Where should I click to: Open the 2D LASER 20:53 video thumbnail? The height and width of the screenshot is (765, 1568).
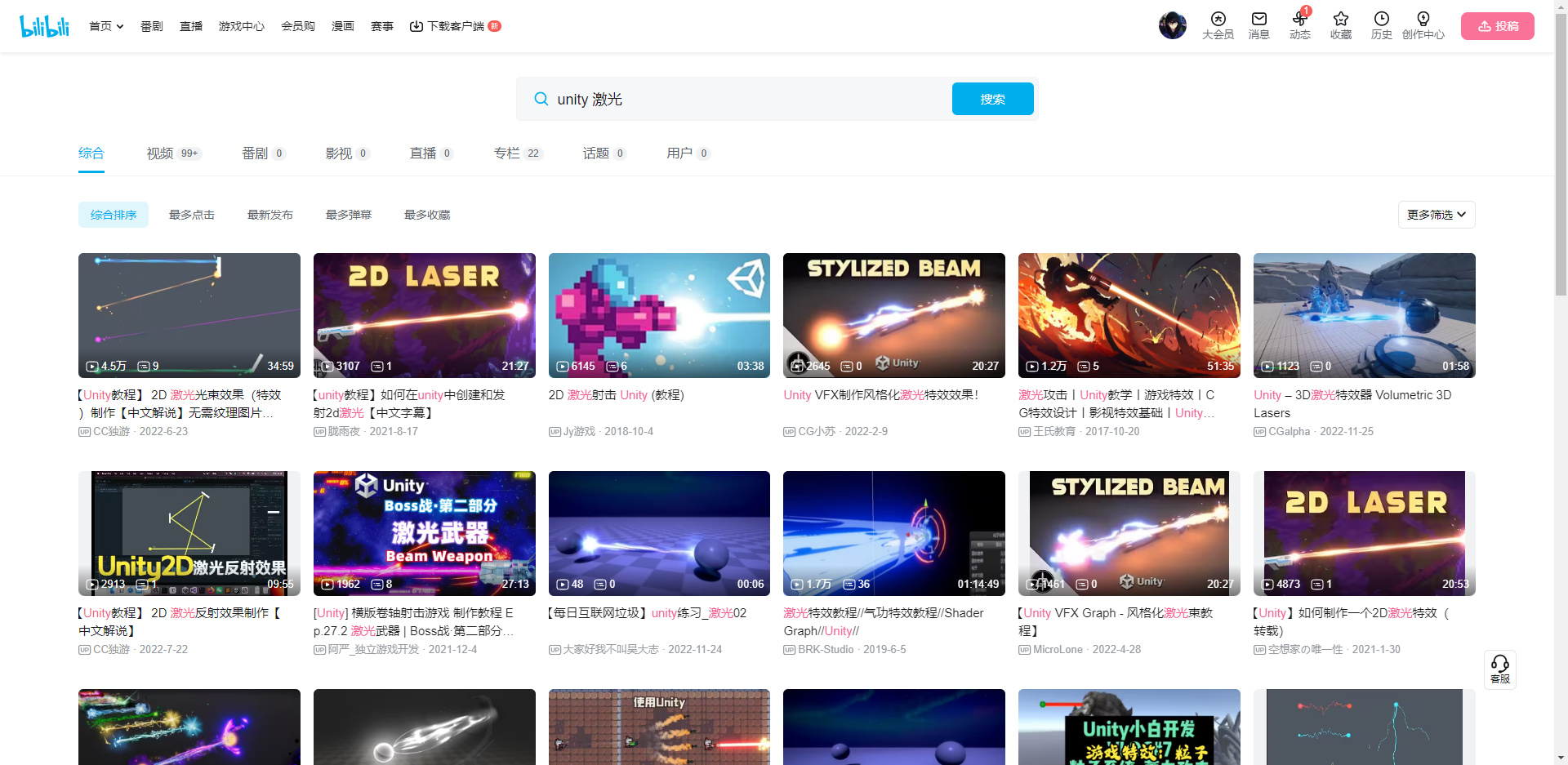click(1365, 533)
